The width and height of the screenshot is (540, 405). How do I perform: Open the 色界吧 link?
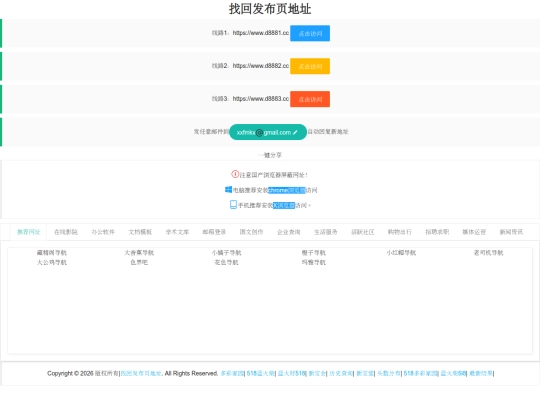click(139, 262)
